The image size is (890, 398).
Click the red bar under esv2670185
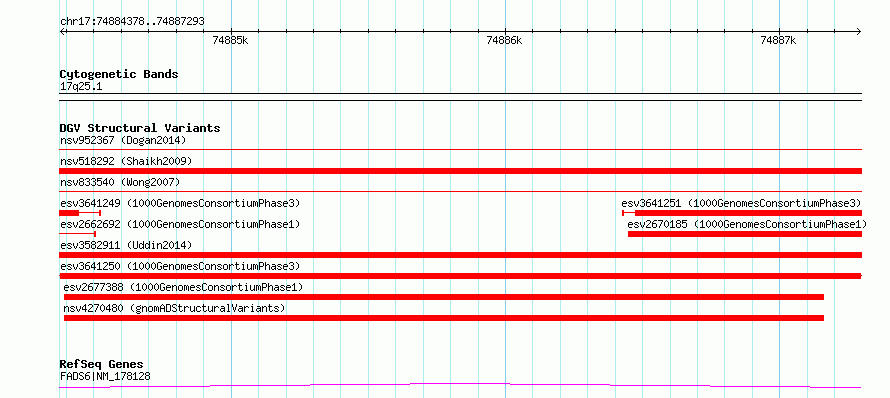point(745,234)
